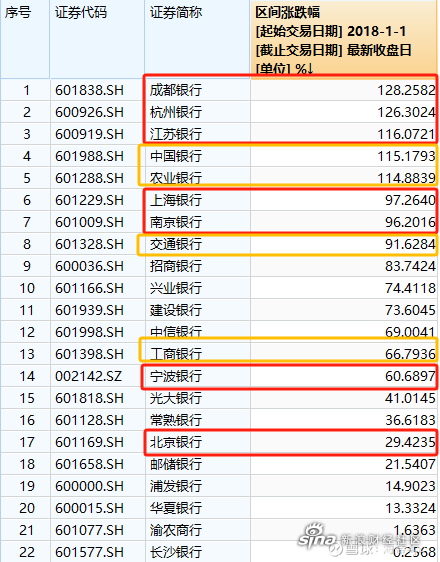Click stock code 601169.SH

pyautogui.click(x=90, y=442)
